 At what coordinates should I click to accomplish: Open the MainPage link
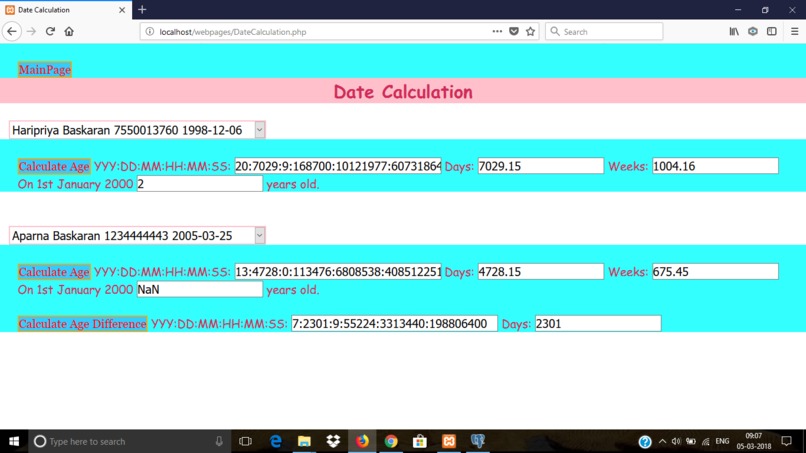[45, 69]
